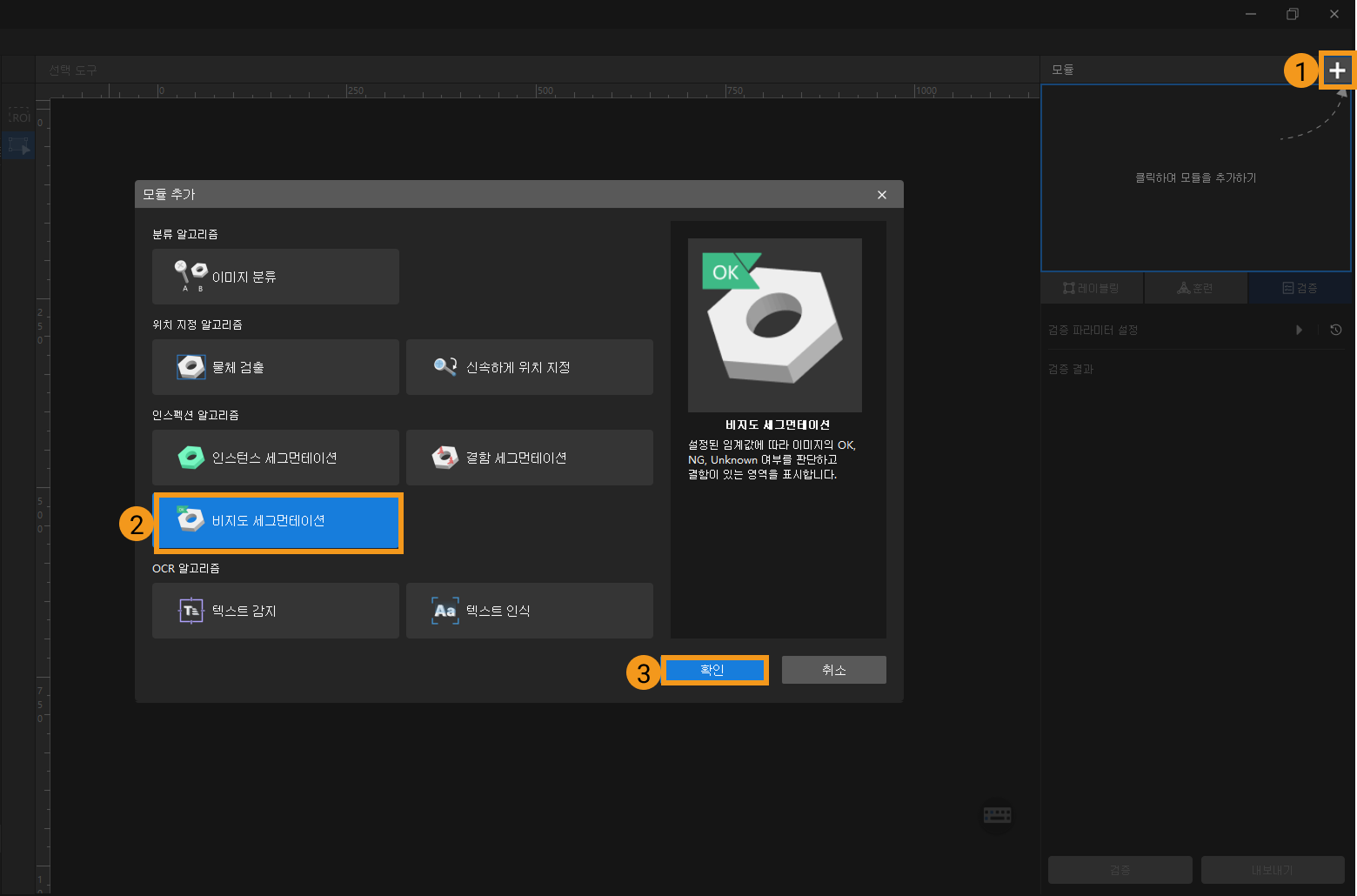Image resolution: width=1357 pixels, height=896 pixels.
Task: Click the 모듈 panel header text
Action: point(1062,70)
